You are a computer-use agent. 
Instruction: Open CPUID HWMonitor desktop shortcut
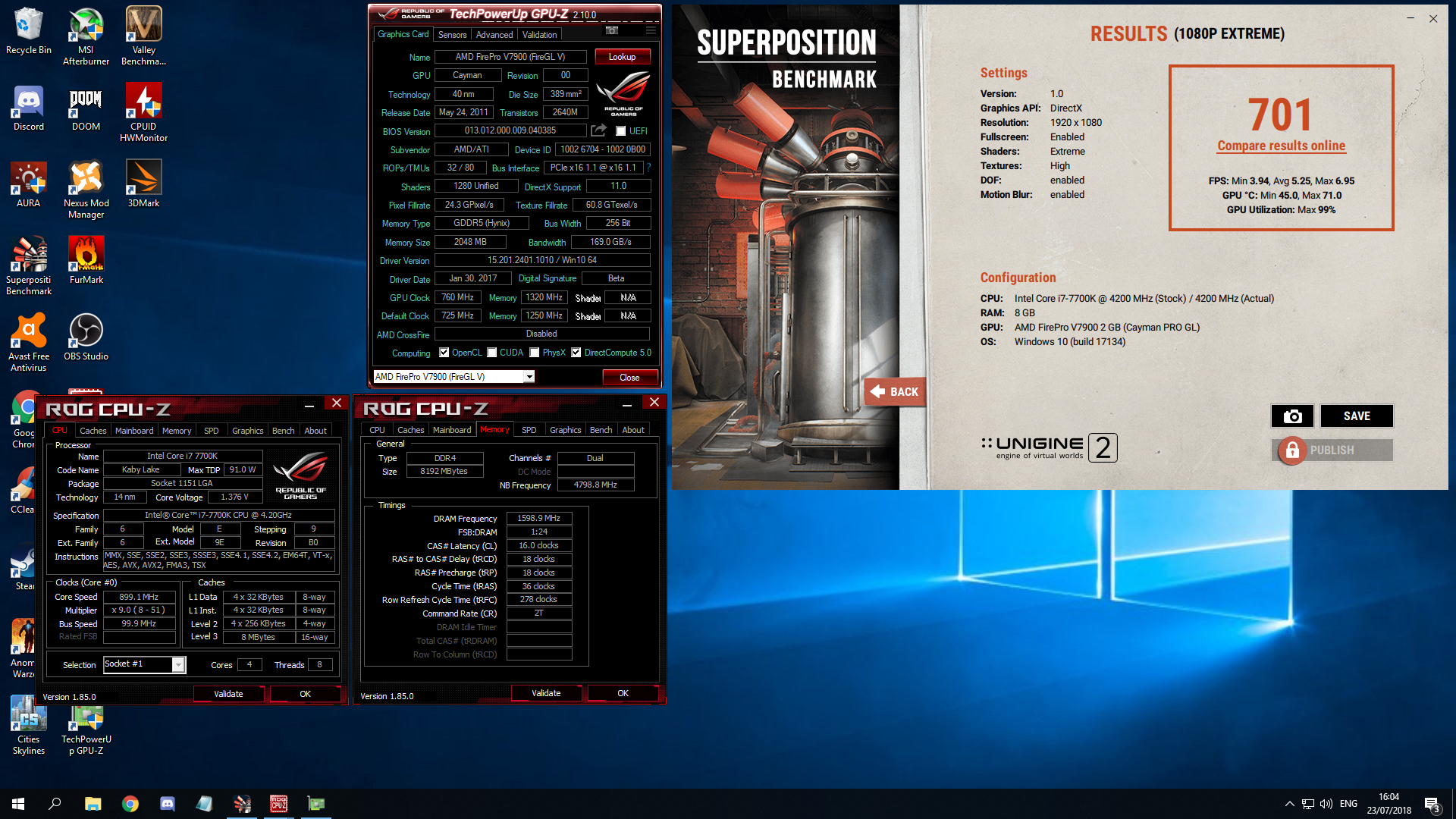coord(143,112)
